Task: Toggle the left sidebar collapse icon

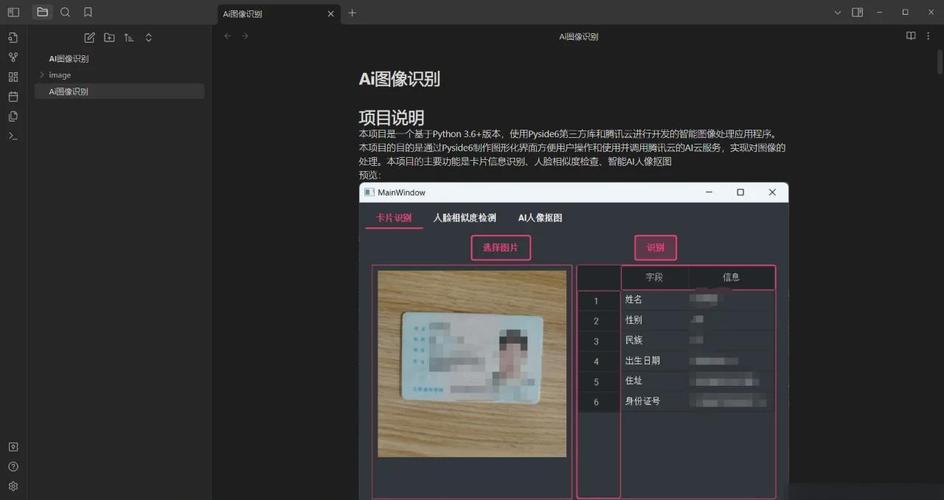Action: coord(13,12)
